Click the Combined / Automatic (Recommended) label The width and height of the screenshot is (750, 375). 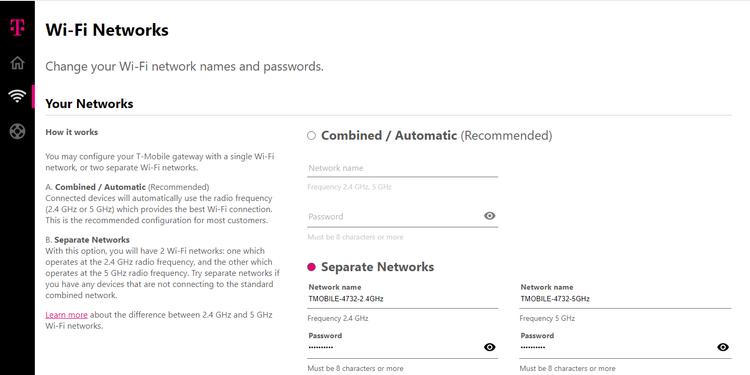pyautogui.click(x=436, y=136)
